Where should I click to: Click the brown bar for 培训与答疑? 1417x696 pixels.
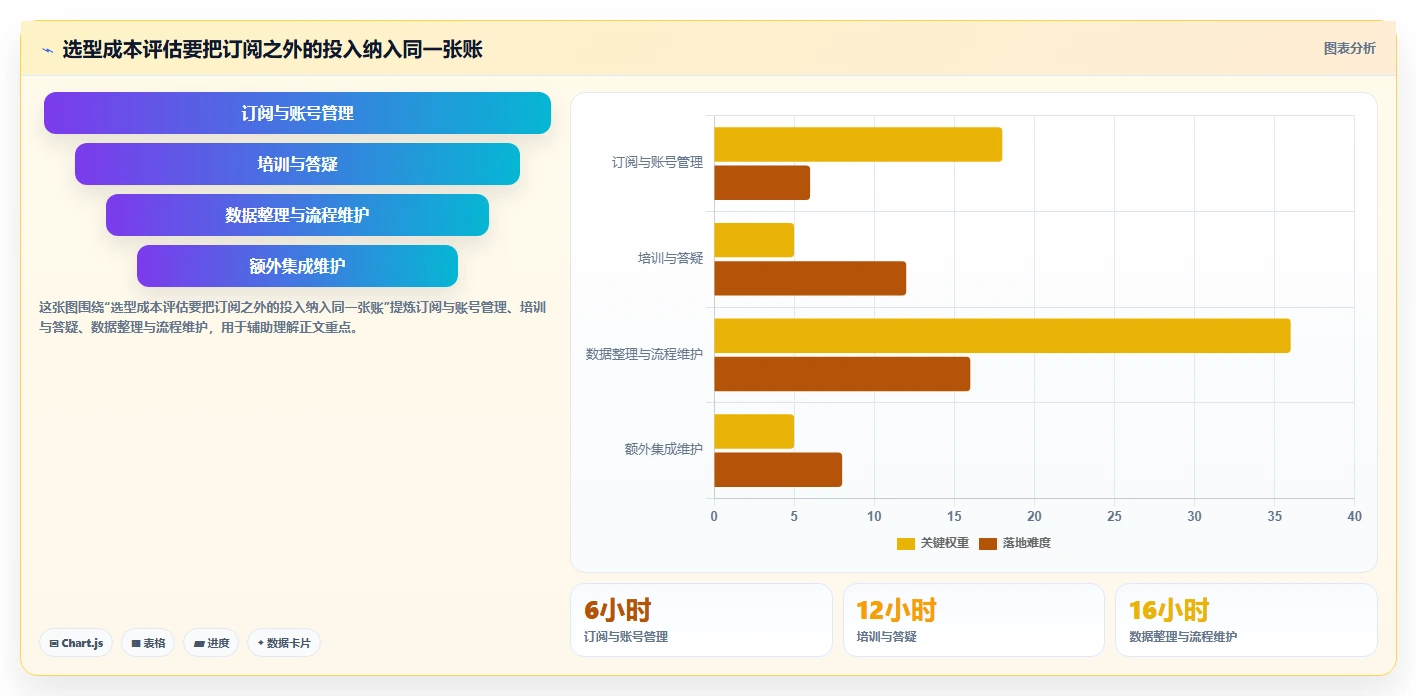[810, 278]
